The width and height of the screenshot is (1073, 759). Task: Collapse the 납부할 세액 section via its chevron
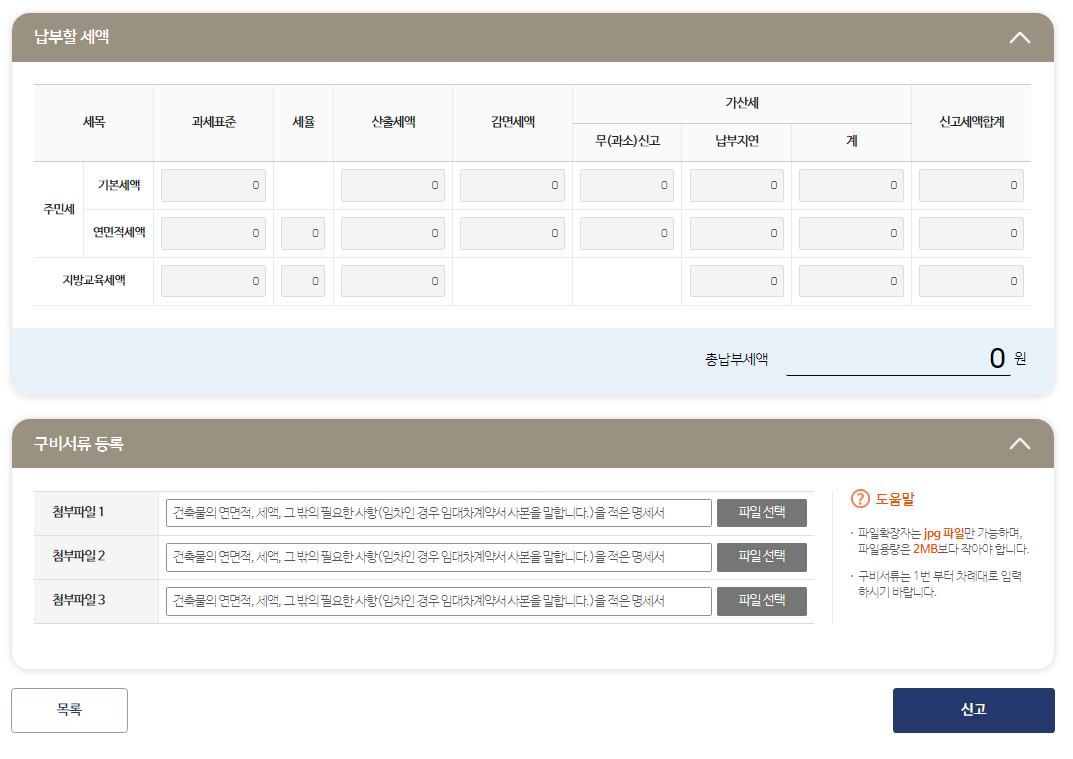tap(1019, 36)
